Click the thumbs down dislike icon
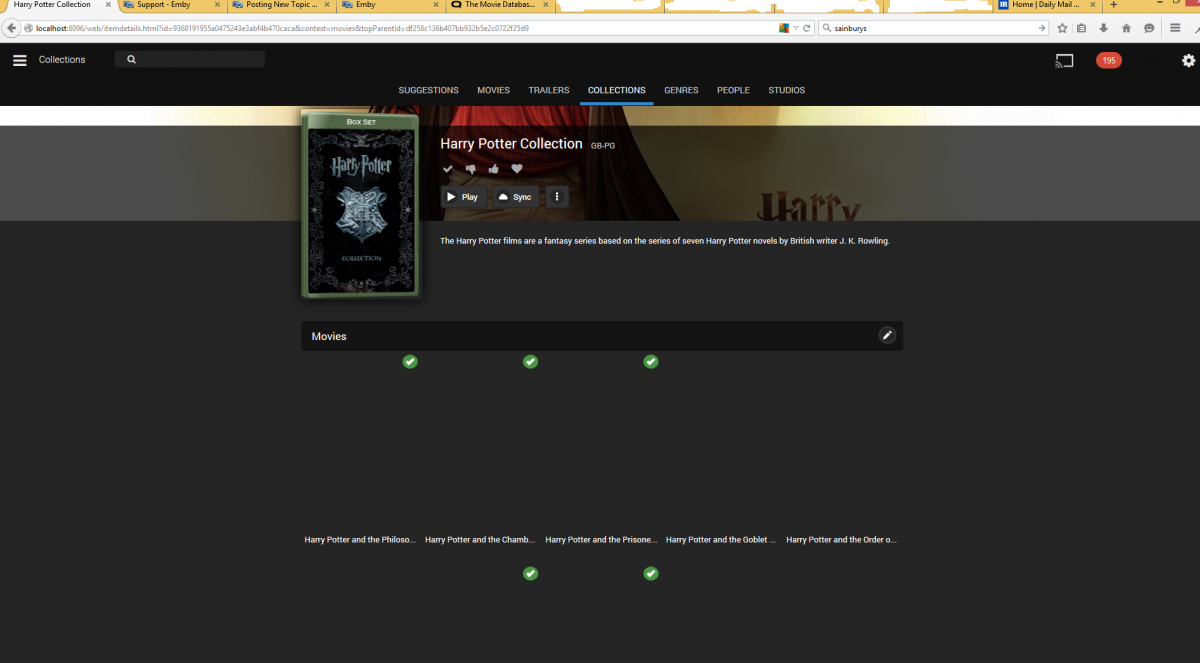 pos(471,169)
